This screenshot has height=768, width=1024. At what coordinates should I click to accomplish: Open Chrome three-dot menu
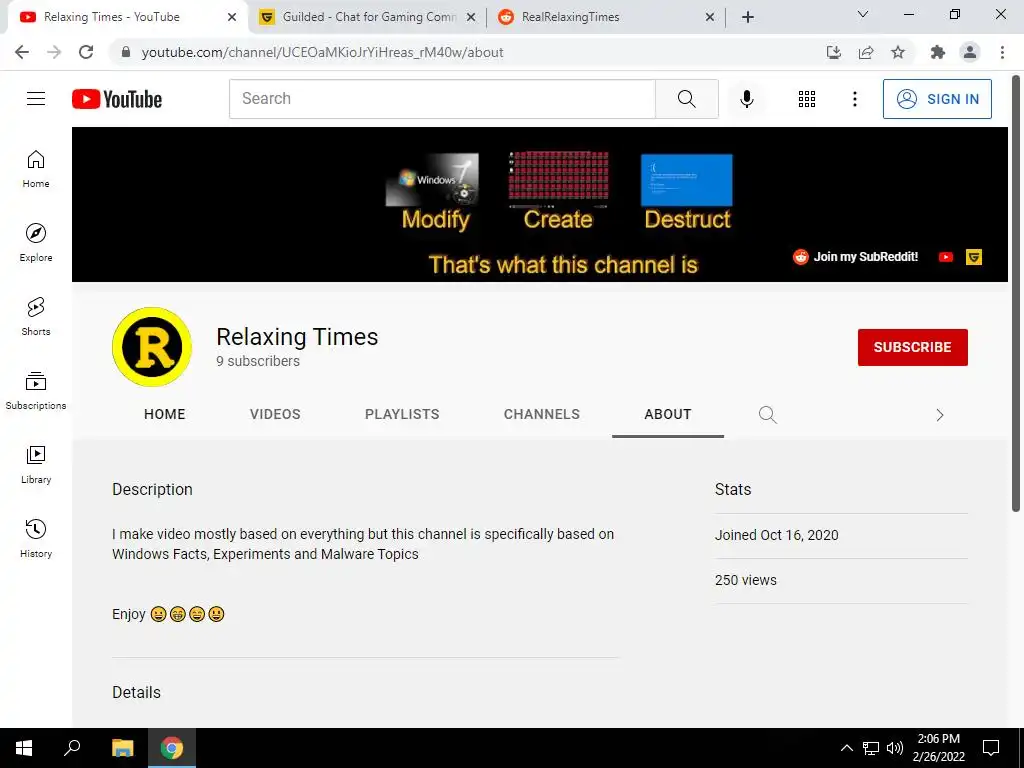[1002, 52]
